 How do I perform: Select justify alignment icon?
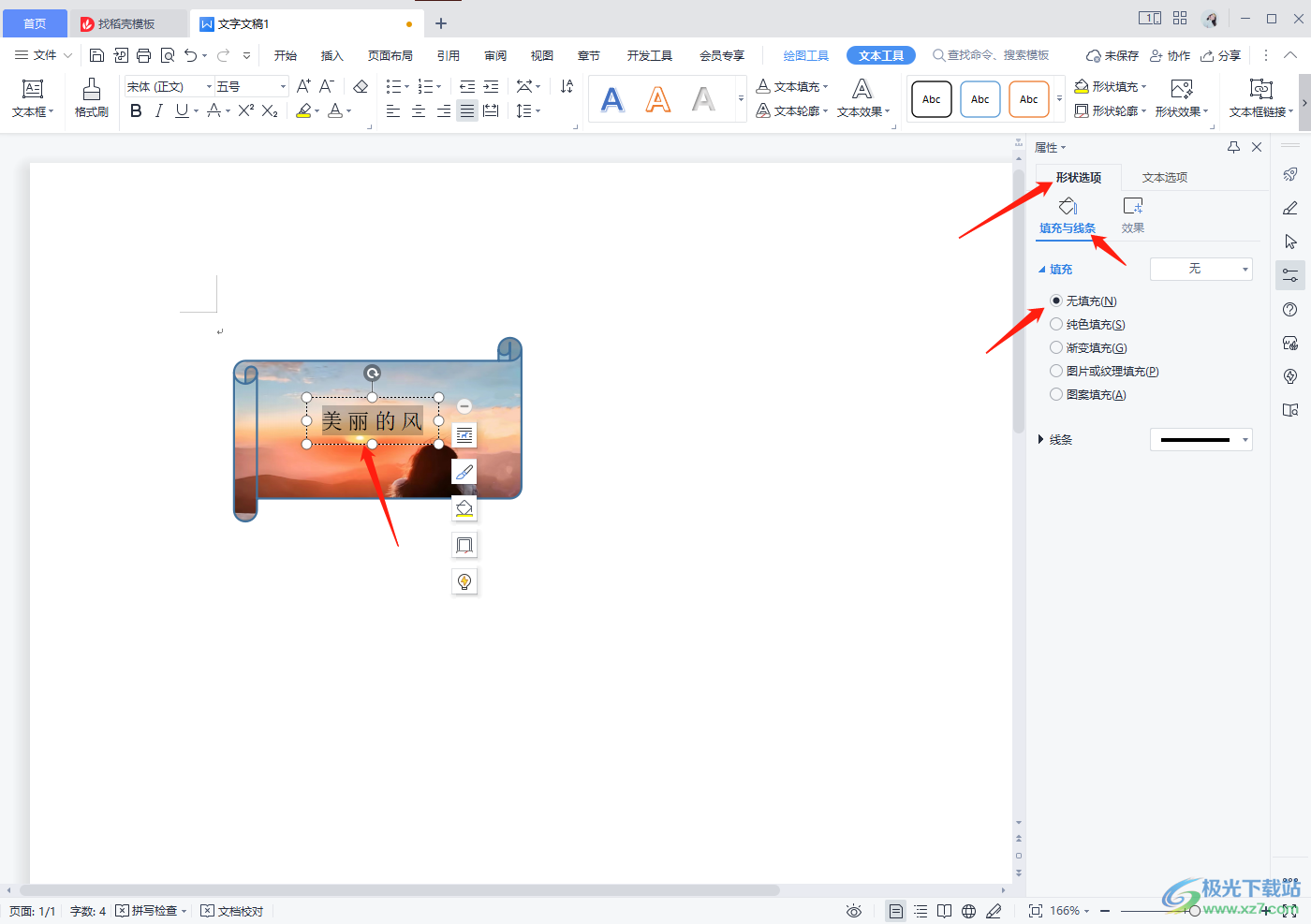(467, 111)
